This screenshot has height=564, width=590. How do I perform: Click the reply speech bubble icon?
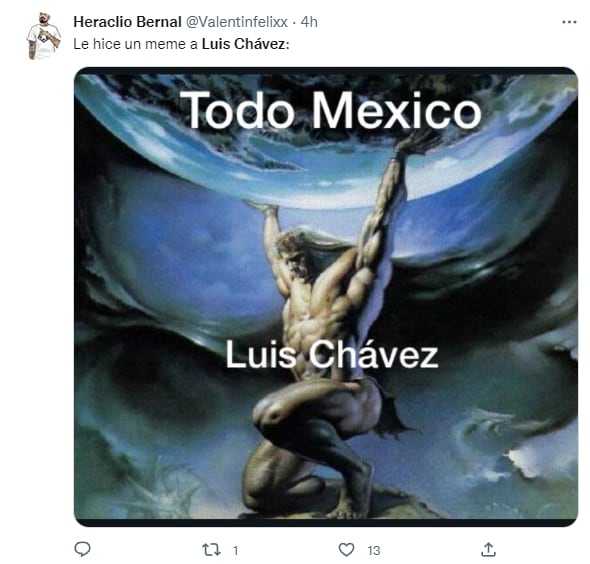point(82,550)
